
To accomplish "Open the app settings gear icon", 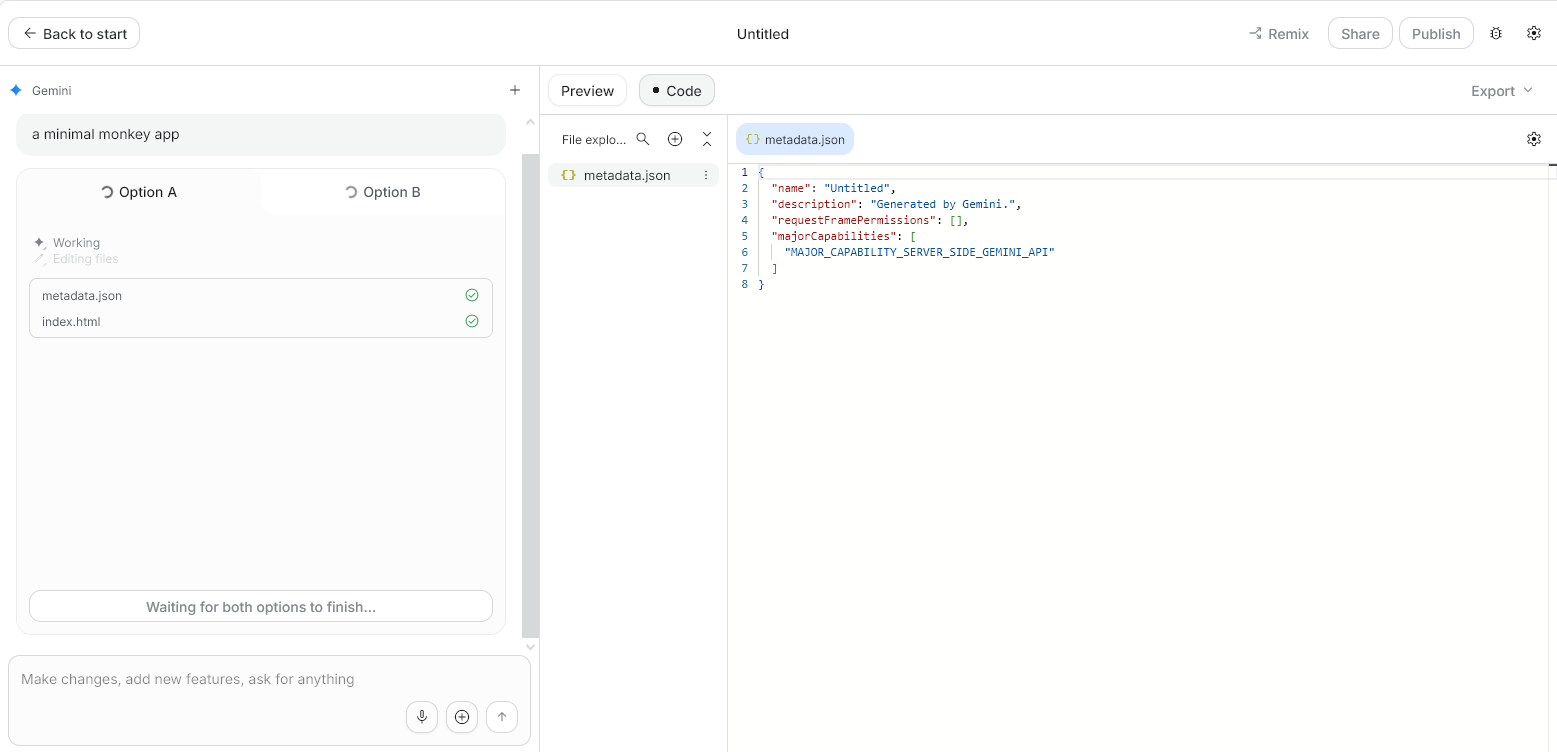I will [x=1534, y=33].
